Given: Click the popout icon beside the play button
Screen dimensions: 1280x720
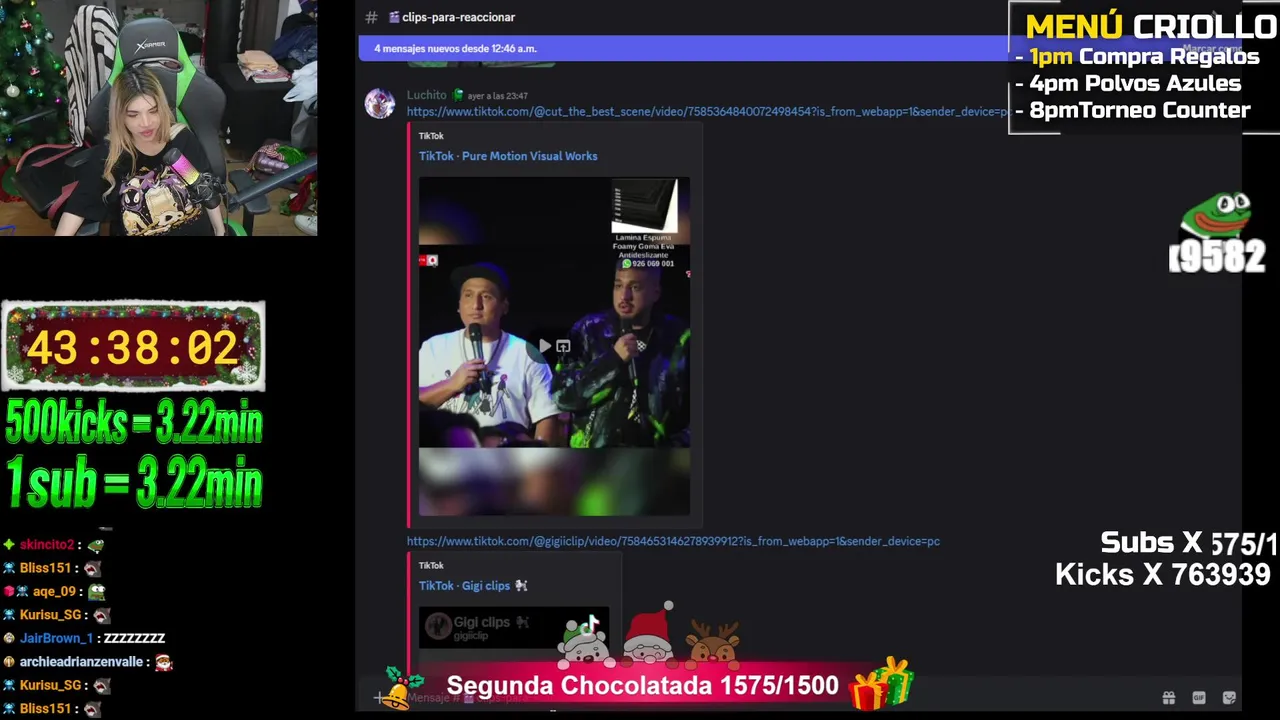Looking at the screenshot, I should 563,346.
